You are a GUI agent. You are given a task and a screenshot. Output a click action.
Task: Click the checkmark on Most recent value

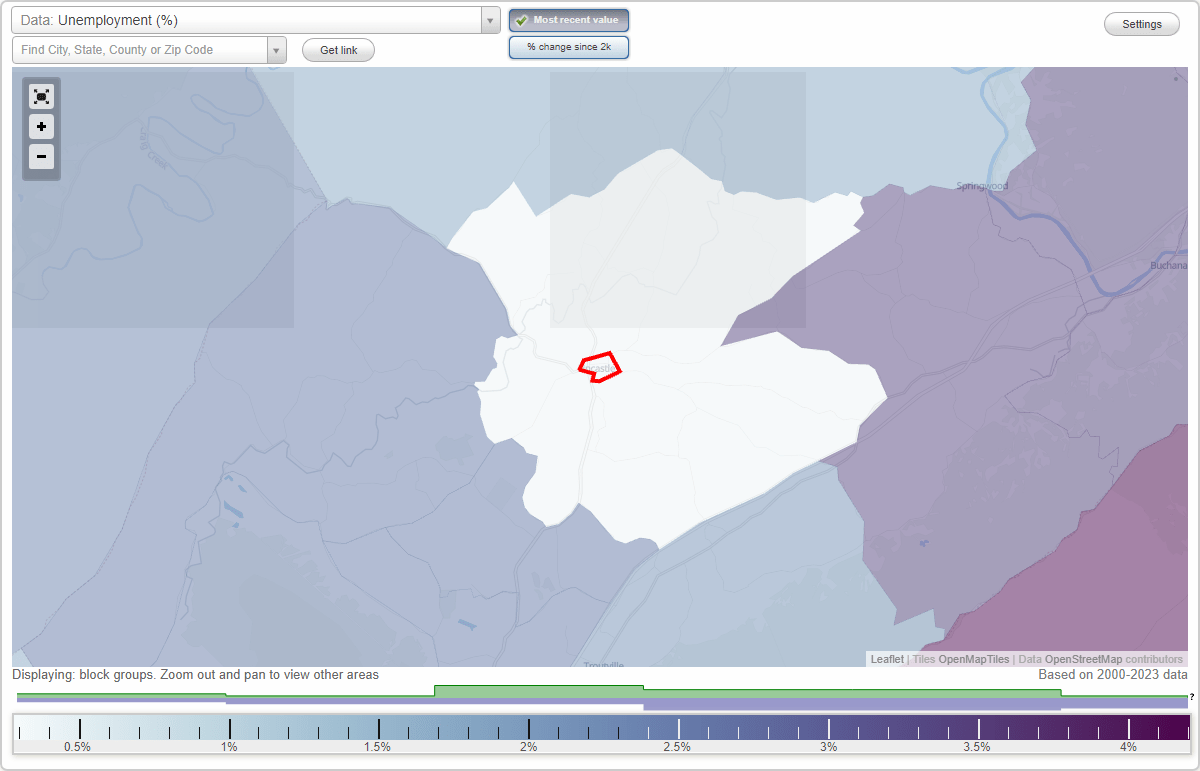[522, 19]
